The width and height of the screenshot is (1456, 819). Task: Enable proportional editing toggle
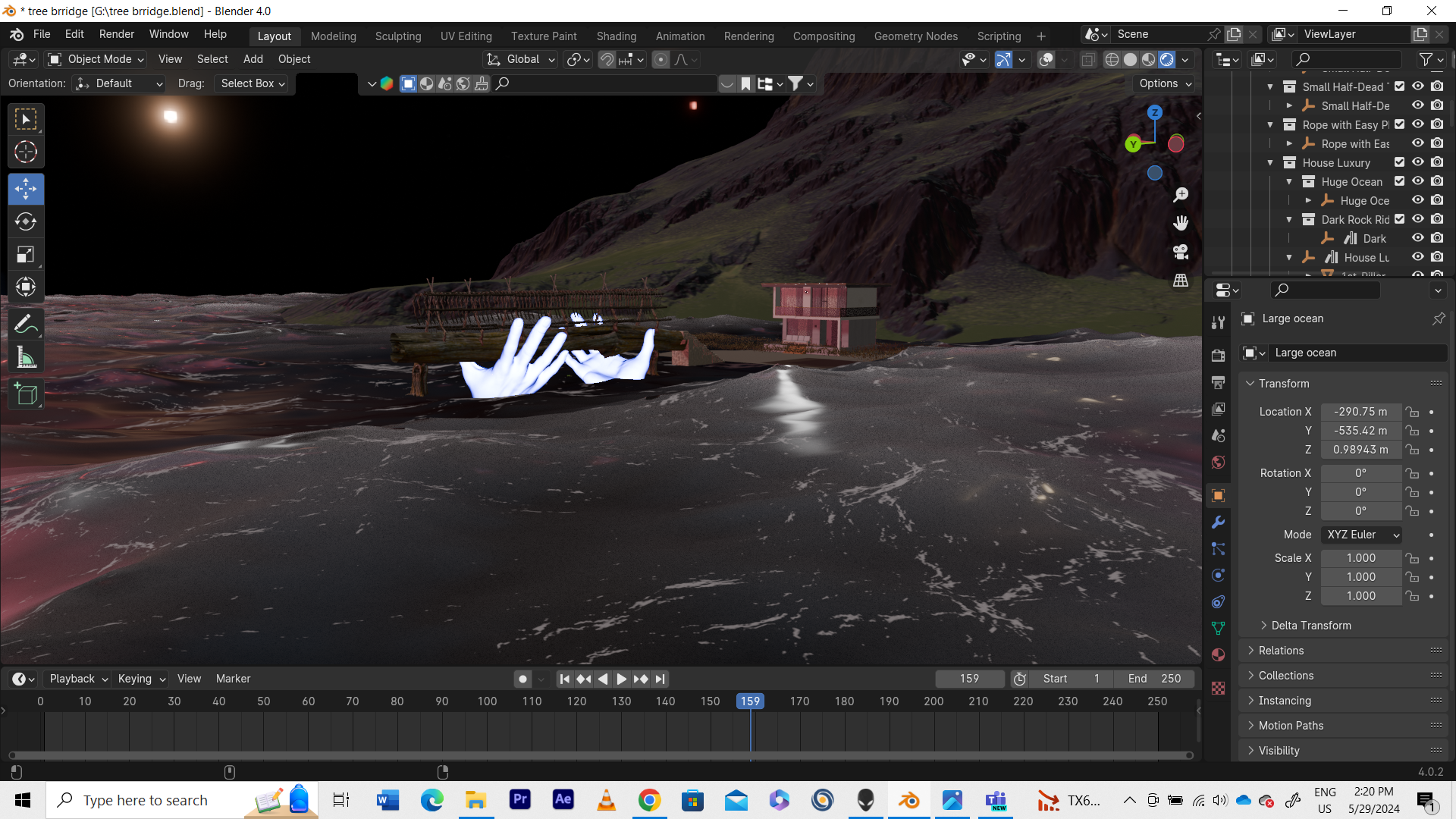click(661, 59)
